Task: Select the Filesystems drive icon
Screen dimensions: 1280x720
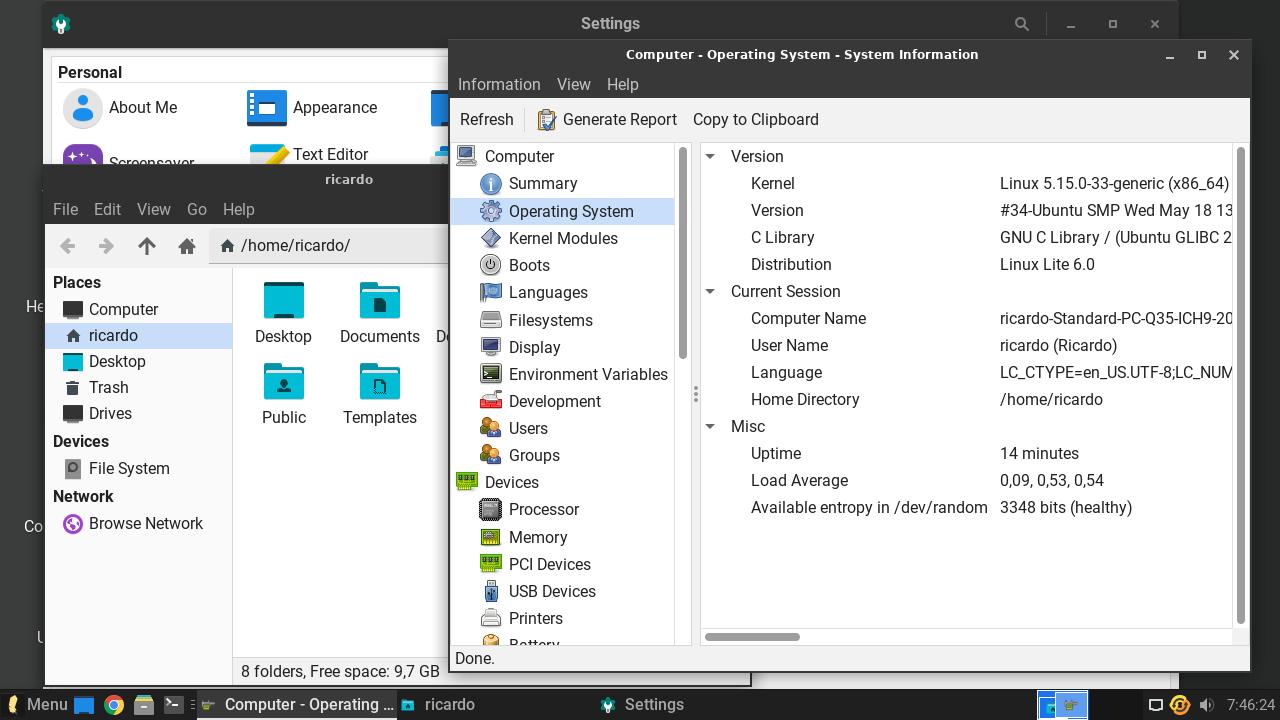Action: click(x=490, y=320)
